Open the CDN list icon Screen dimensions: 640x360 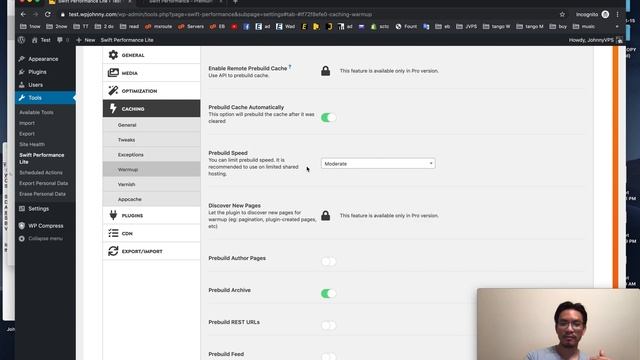click(x=113, y=233)
